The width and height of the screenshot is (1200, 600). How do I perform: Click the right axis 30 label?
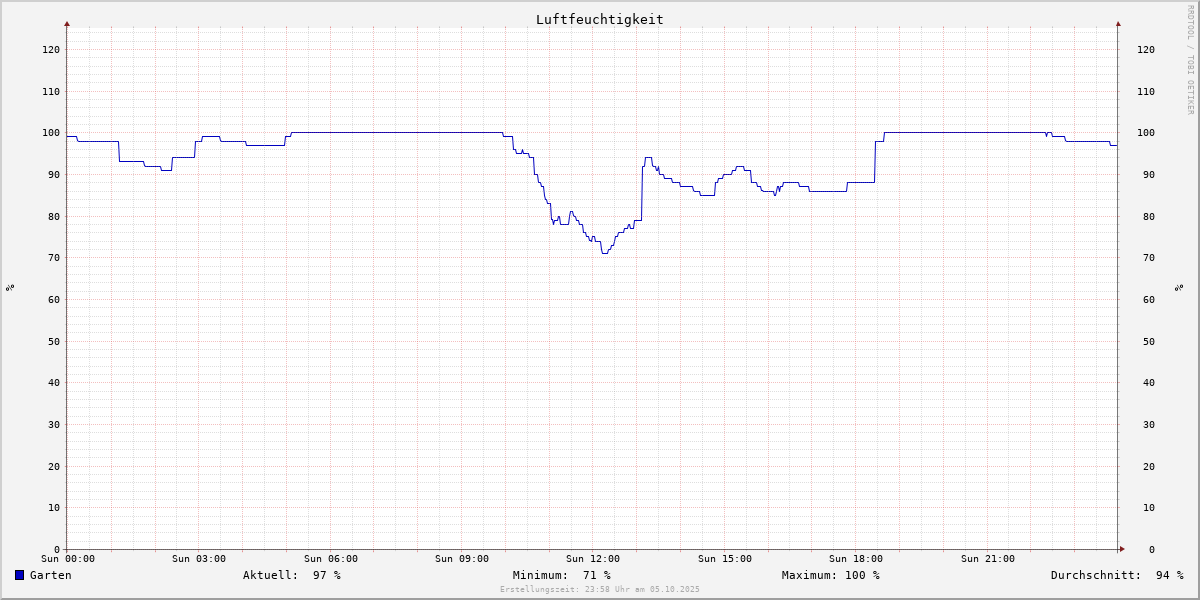1149,424
